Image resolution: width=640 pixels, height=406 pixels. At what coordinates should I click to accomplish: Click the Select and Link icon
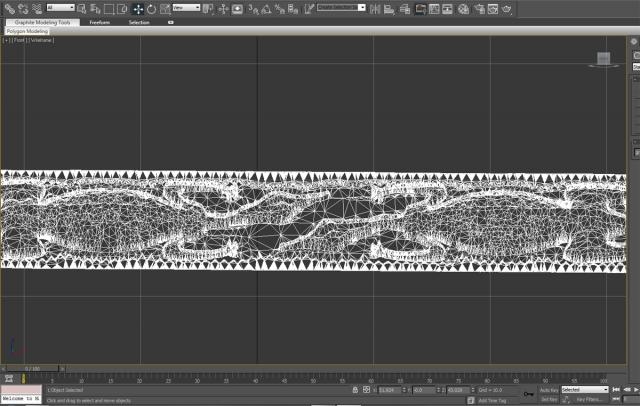9,8
